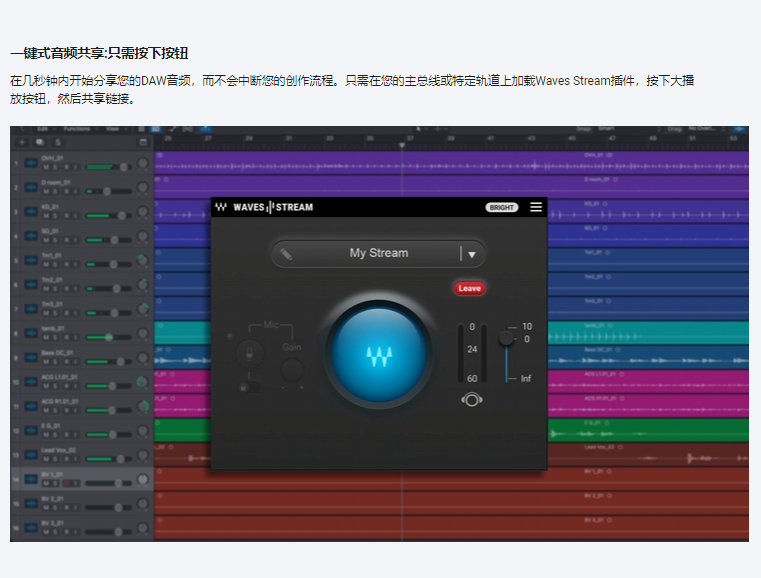Viewport: 761px width, 578px height.
Task: Open the Waves Stream hamburger menu
Action: tap(536, 207)
